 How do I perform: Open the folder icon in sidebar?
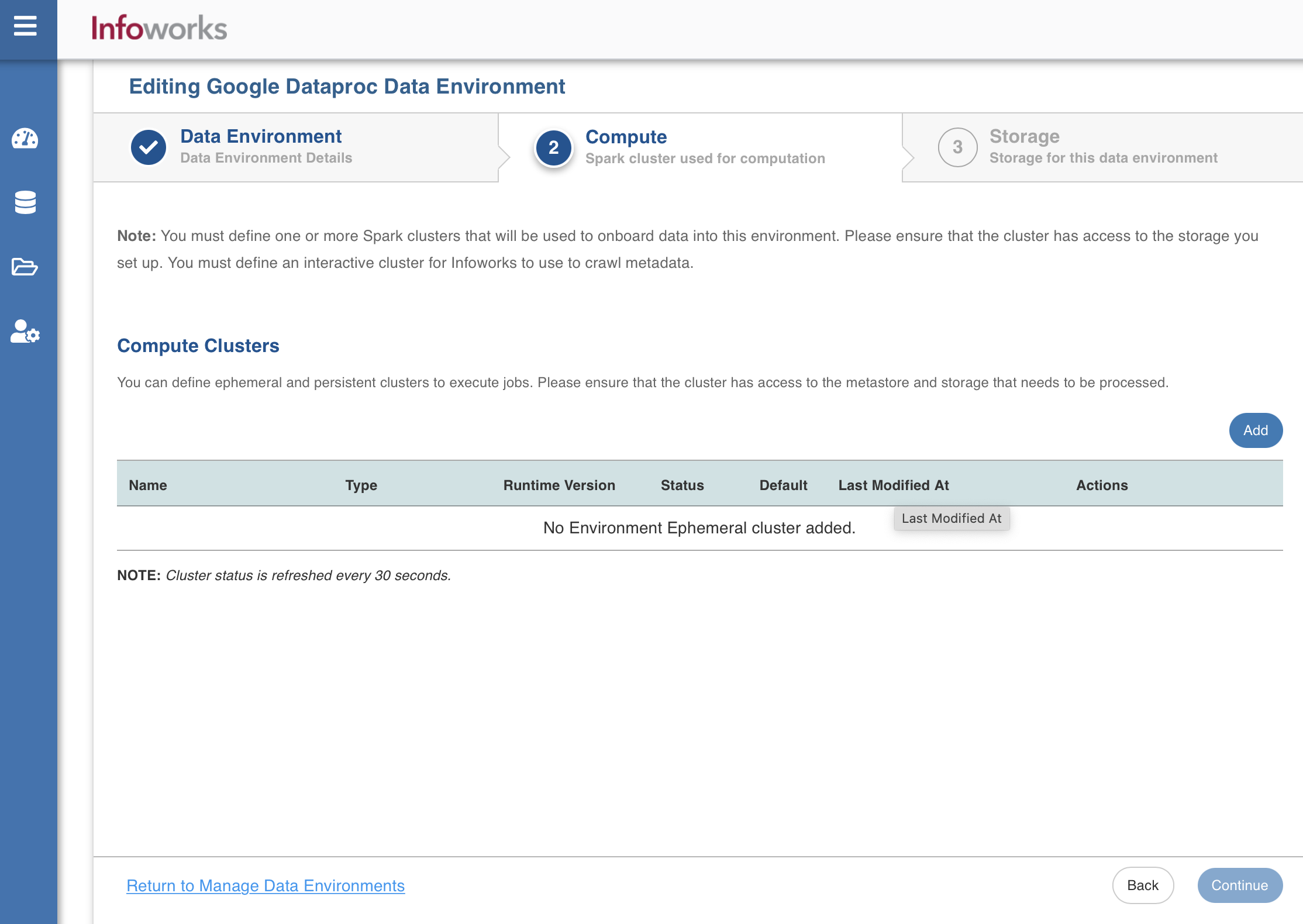coord(25,267)
